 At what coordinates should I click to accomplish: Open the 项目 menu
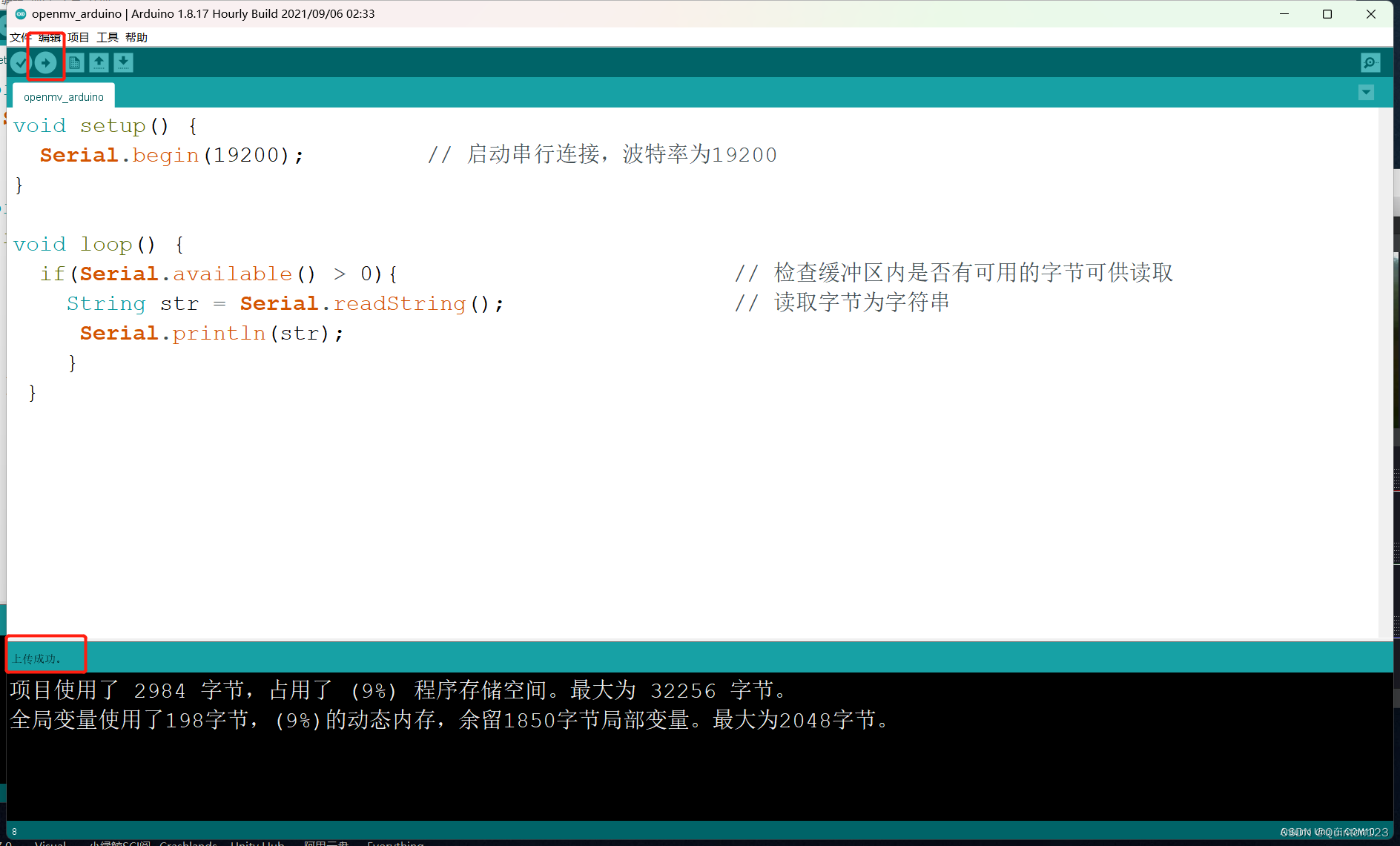79,38
